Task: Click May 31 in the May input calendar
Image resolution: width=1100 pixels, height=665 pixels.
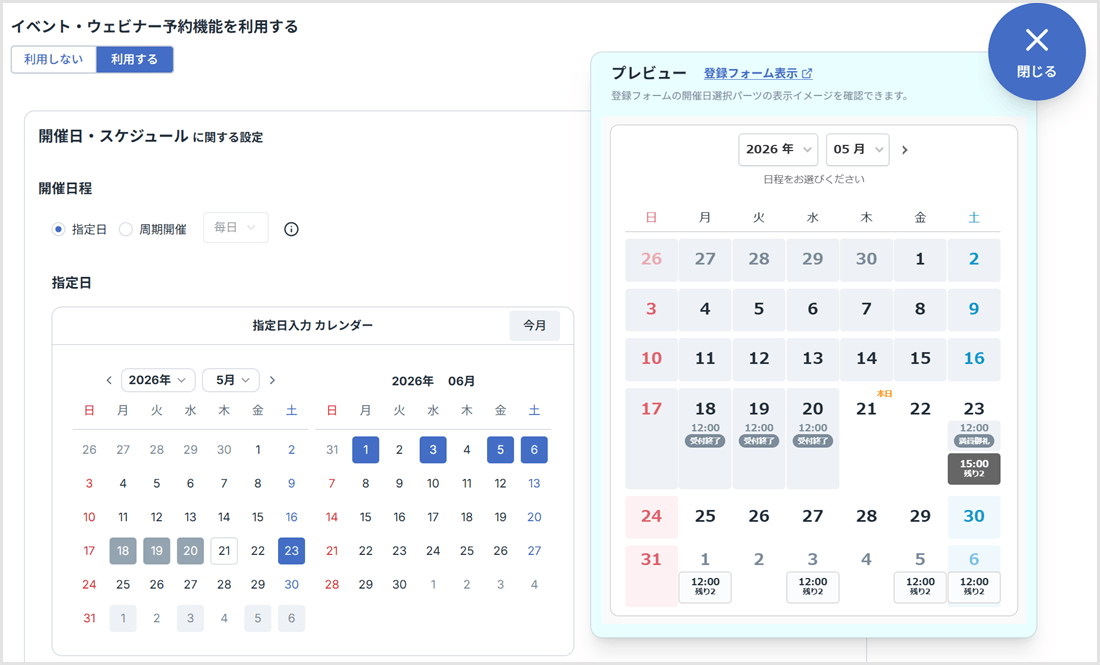Action: tap(89, 618)
